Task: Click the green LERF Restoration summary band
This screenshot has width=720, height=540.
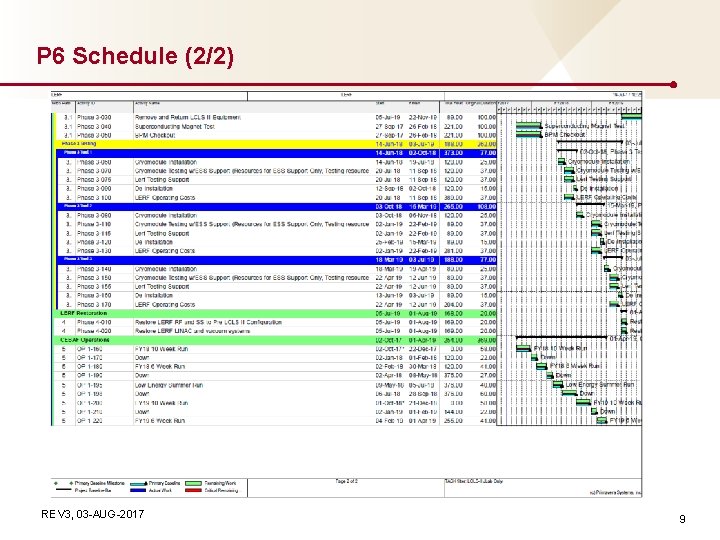Action: 276,313
